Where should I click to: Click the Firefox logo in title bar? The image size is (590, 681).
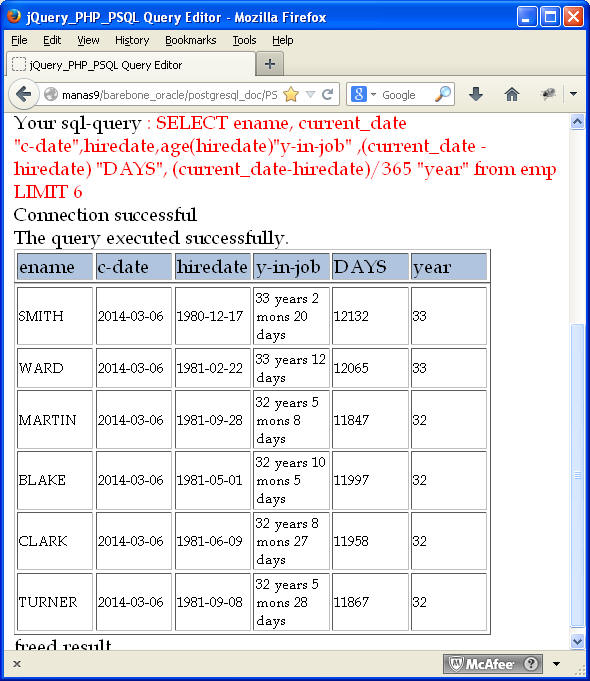coord(14,16)
